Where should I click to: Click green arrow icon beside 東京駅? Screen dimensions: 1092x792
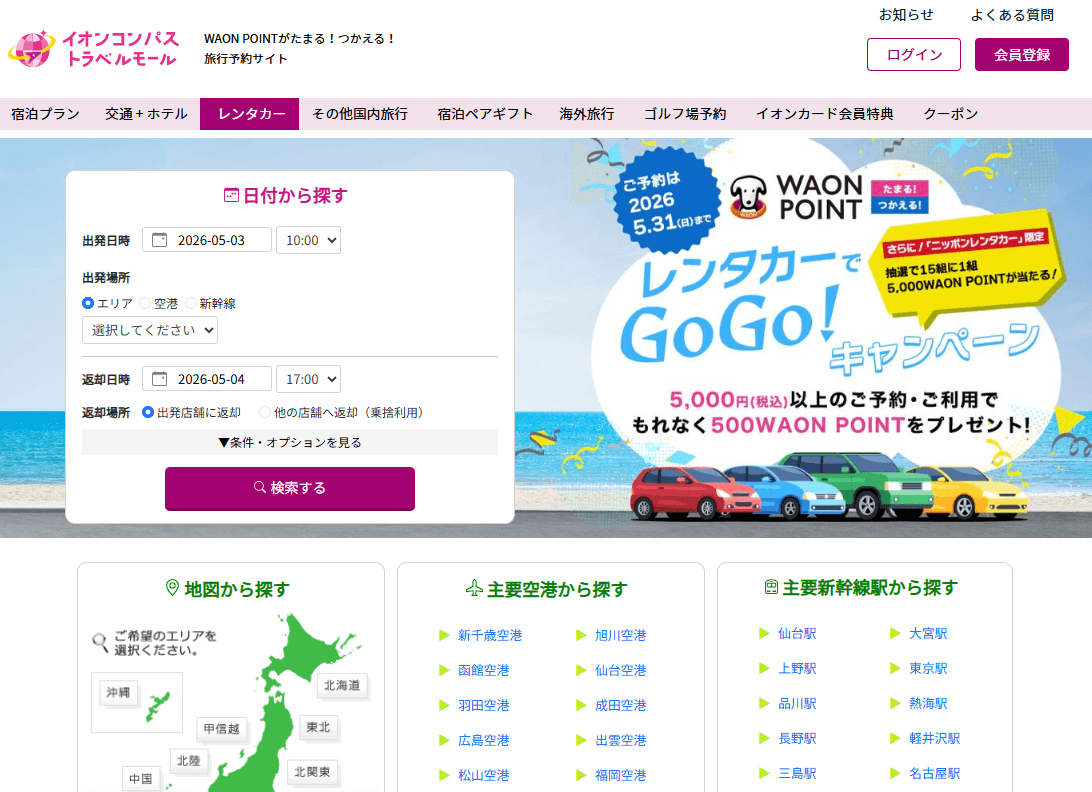click(x=896, y=668)
